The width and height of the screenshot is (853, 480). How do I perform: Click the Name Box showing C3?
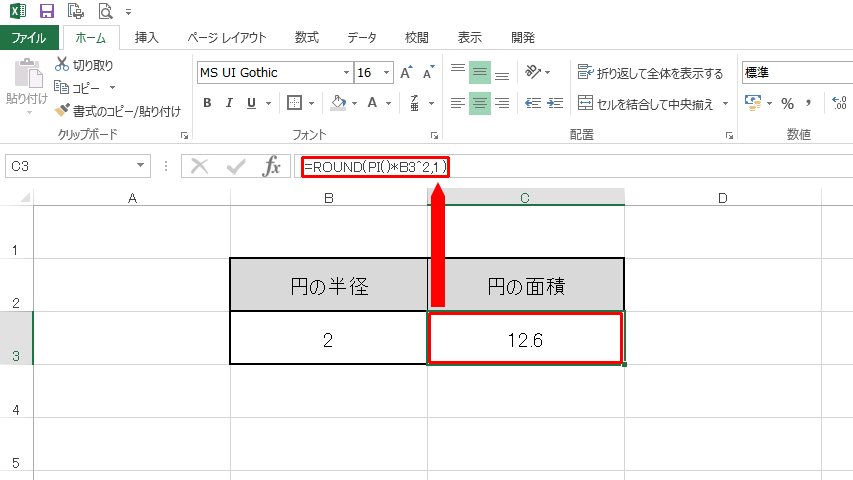click(x=78, y=166)
